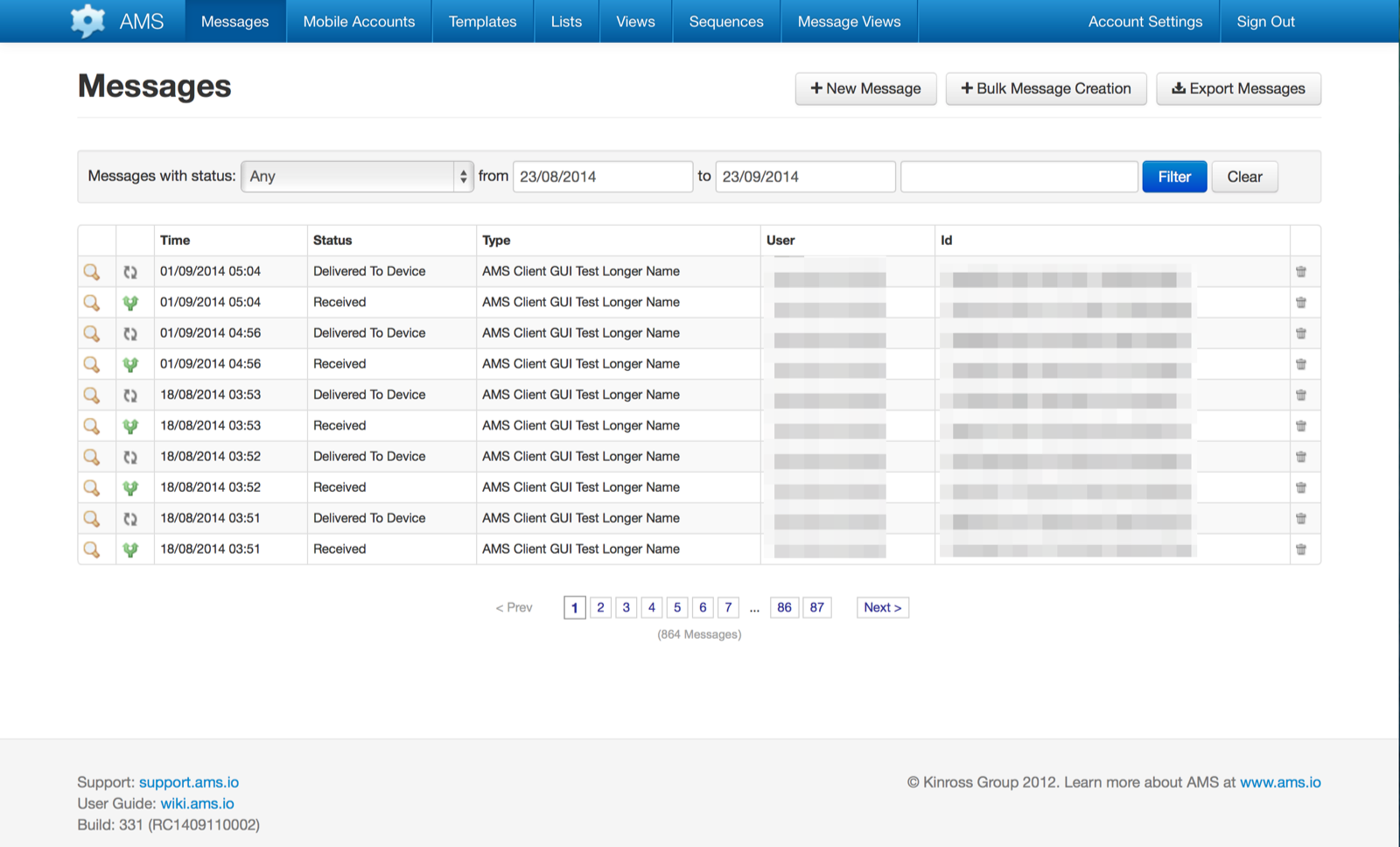The height and width of the screenshot is (847, 1400).
Task: Click green icon on 18/08/2014 03:52 Received row
Action: (x=130, y=487)
